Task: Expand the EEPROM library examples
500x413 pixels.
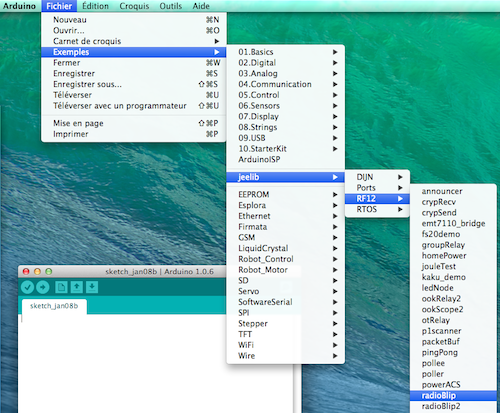Action: click(286, 194)
